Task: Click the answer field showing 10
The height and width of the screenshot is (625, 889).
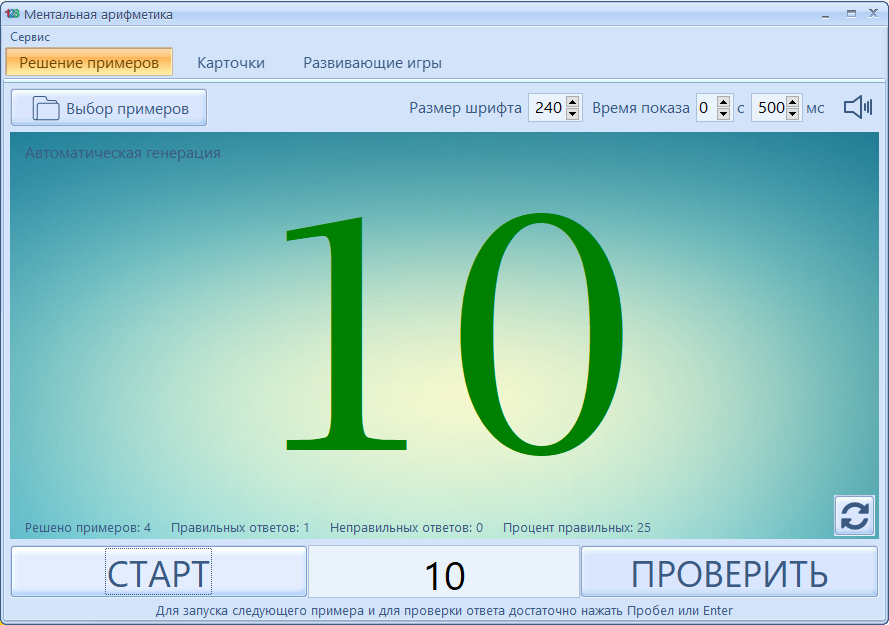Action: (444, 571)
